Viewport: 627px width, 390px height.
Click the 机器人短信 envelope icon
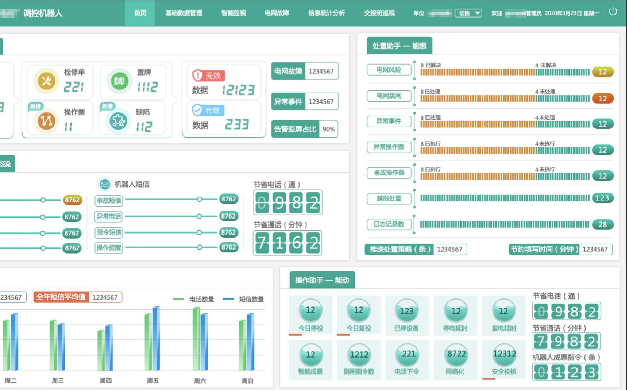[x=104, y=184]
